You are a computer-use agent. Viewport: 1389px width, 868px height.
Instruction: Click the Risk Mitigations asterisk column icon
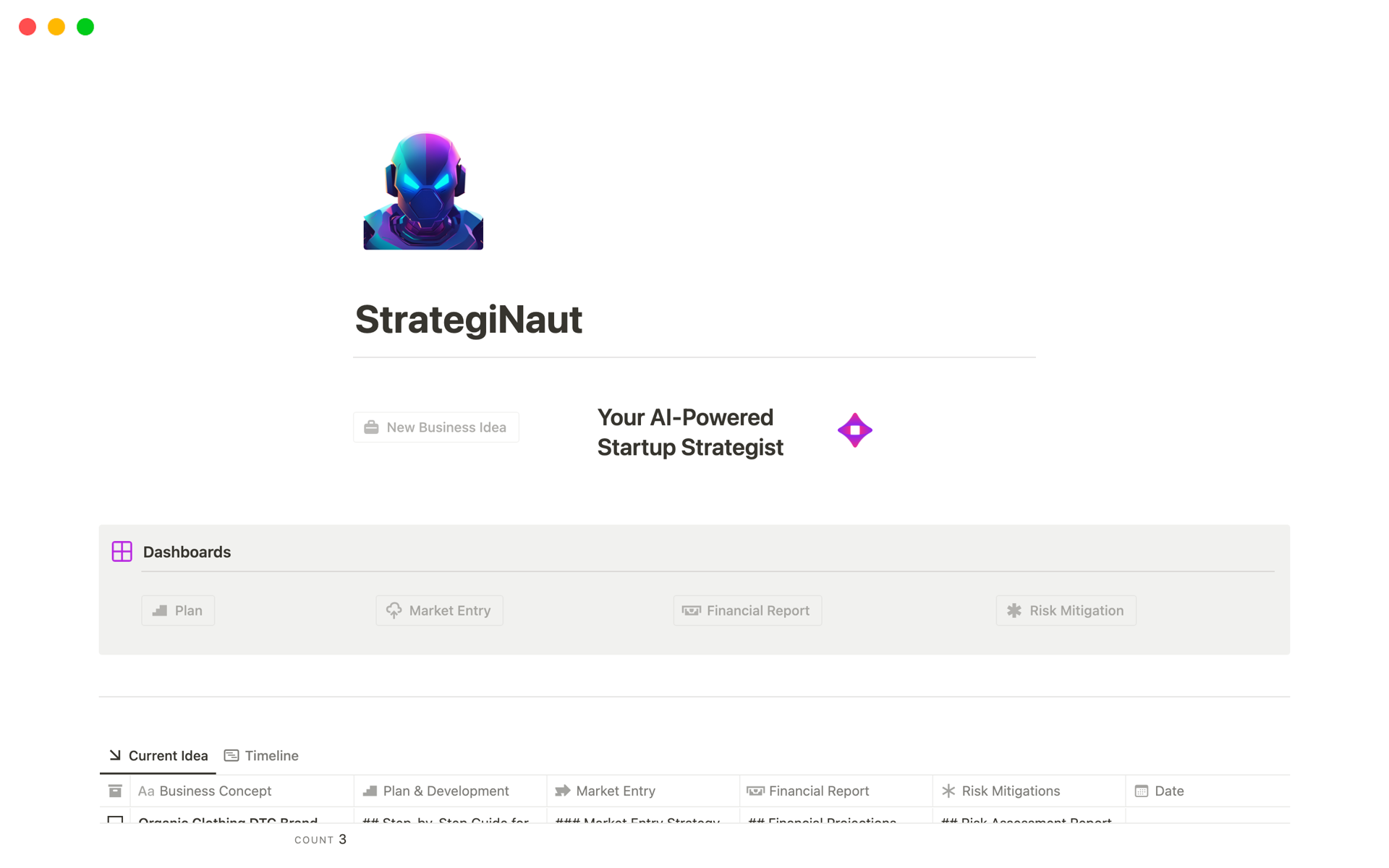click(x=948, y=791)
